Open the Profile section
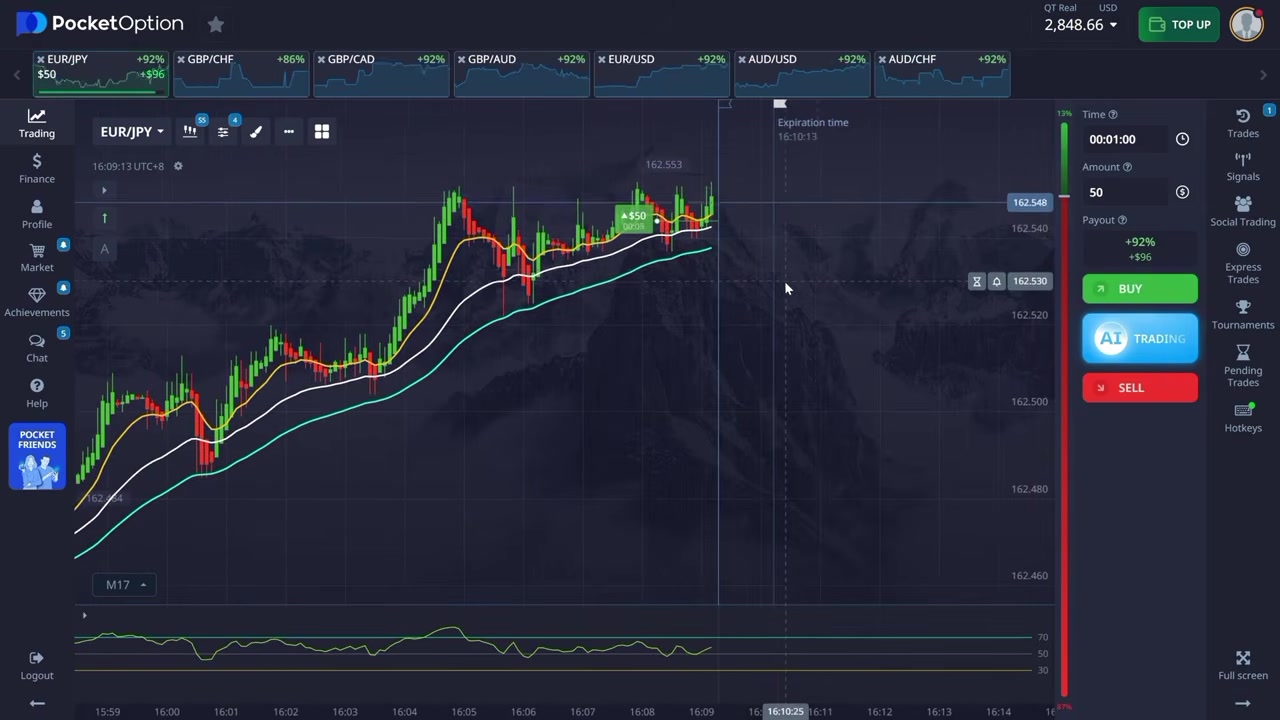Screen dimensions: 1280x720 (36, 213)
